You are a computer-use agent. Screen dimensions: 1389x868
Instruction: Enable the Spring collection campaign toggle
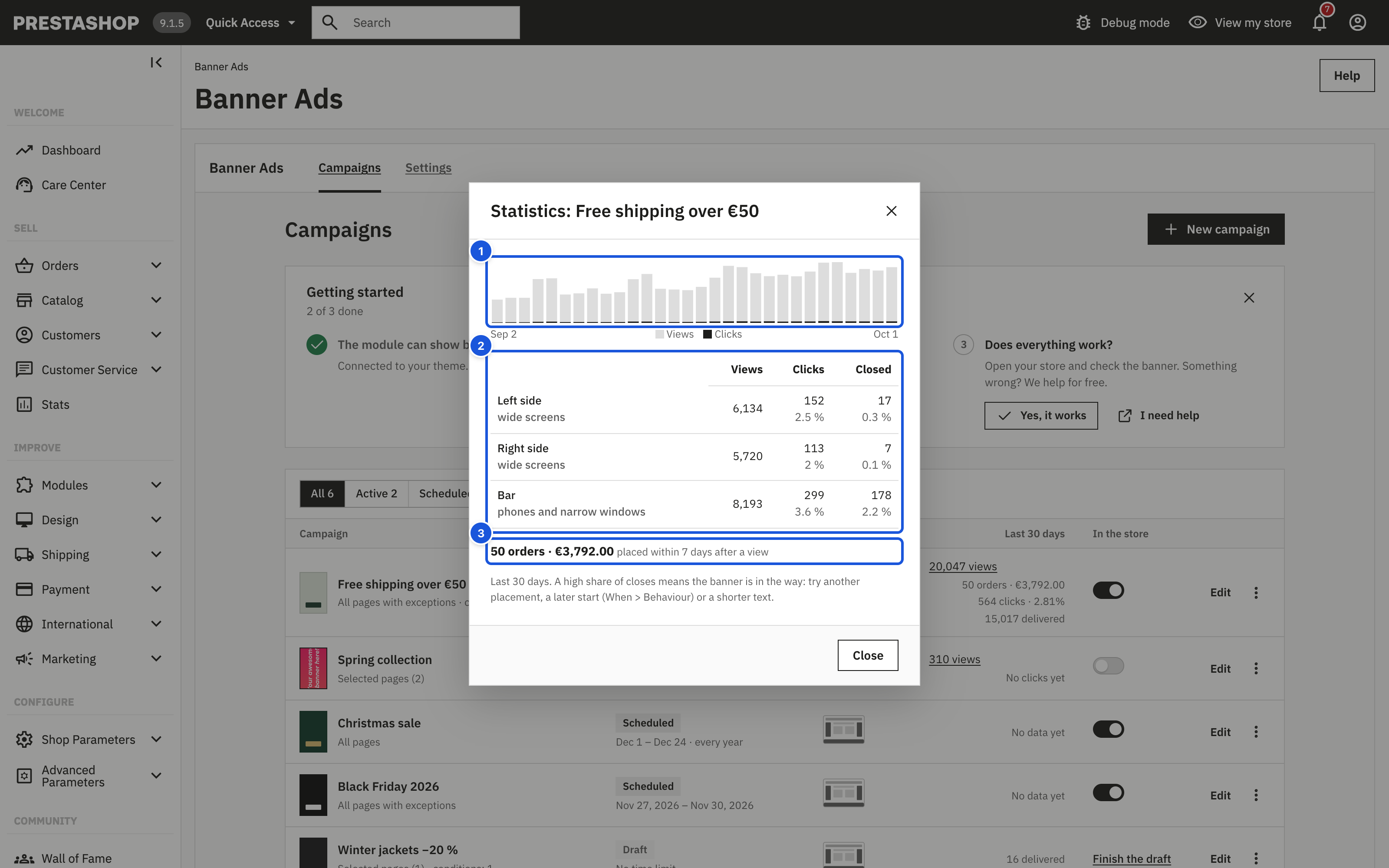click(1108, 666)
